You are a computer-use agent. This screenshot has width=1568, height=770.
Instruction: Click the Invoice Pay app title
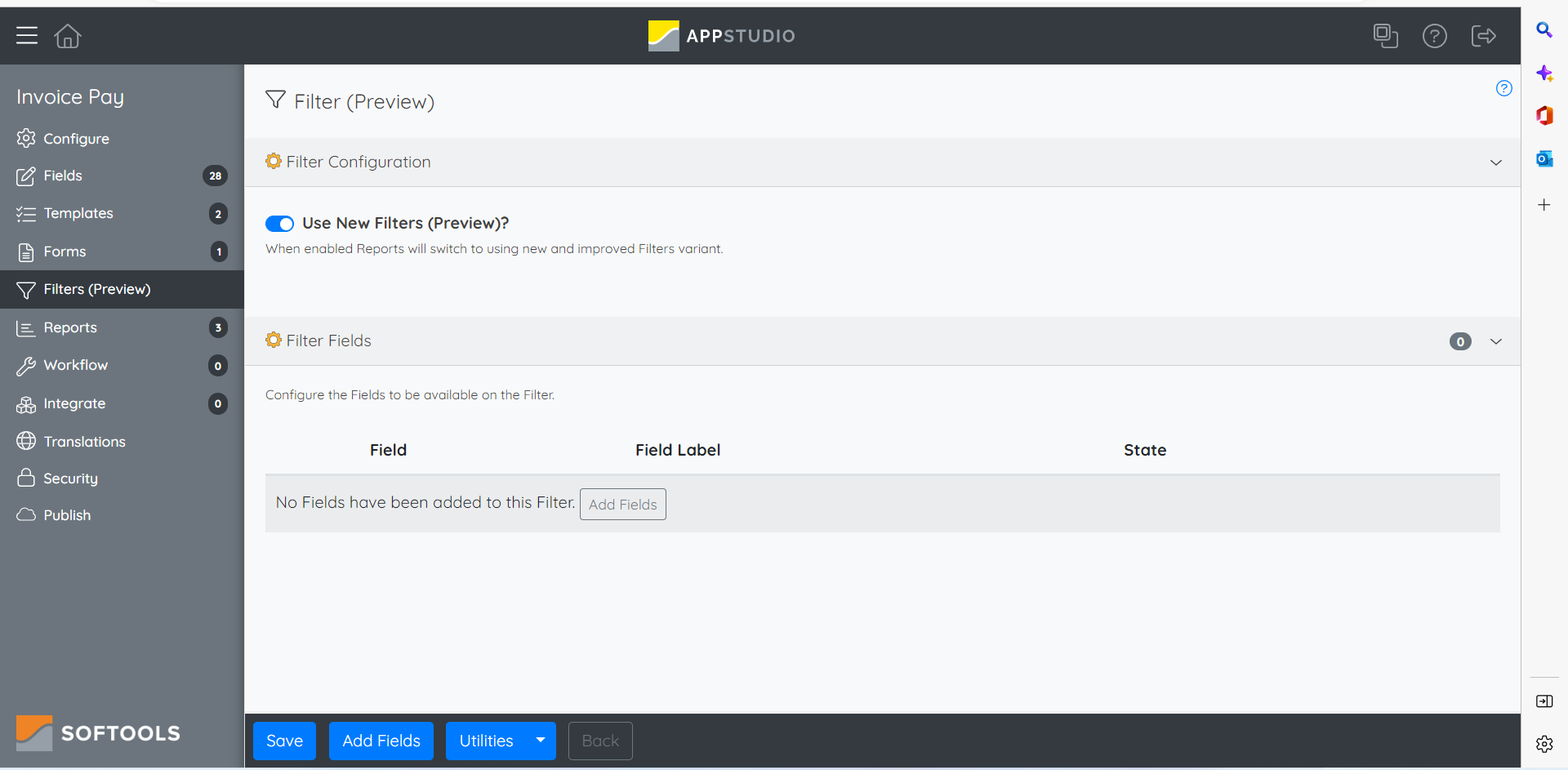[x=70, y=97]
